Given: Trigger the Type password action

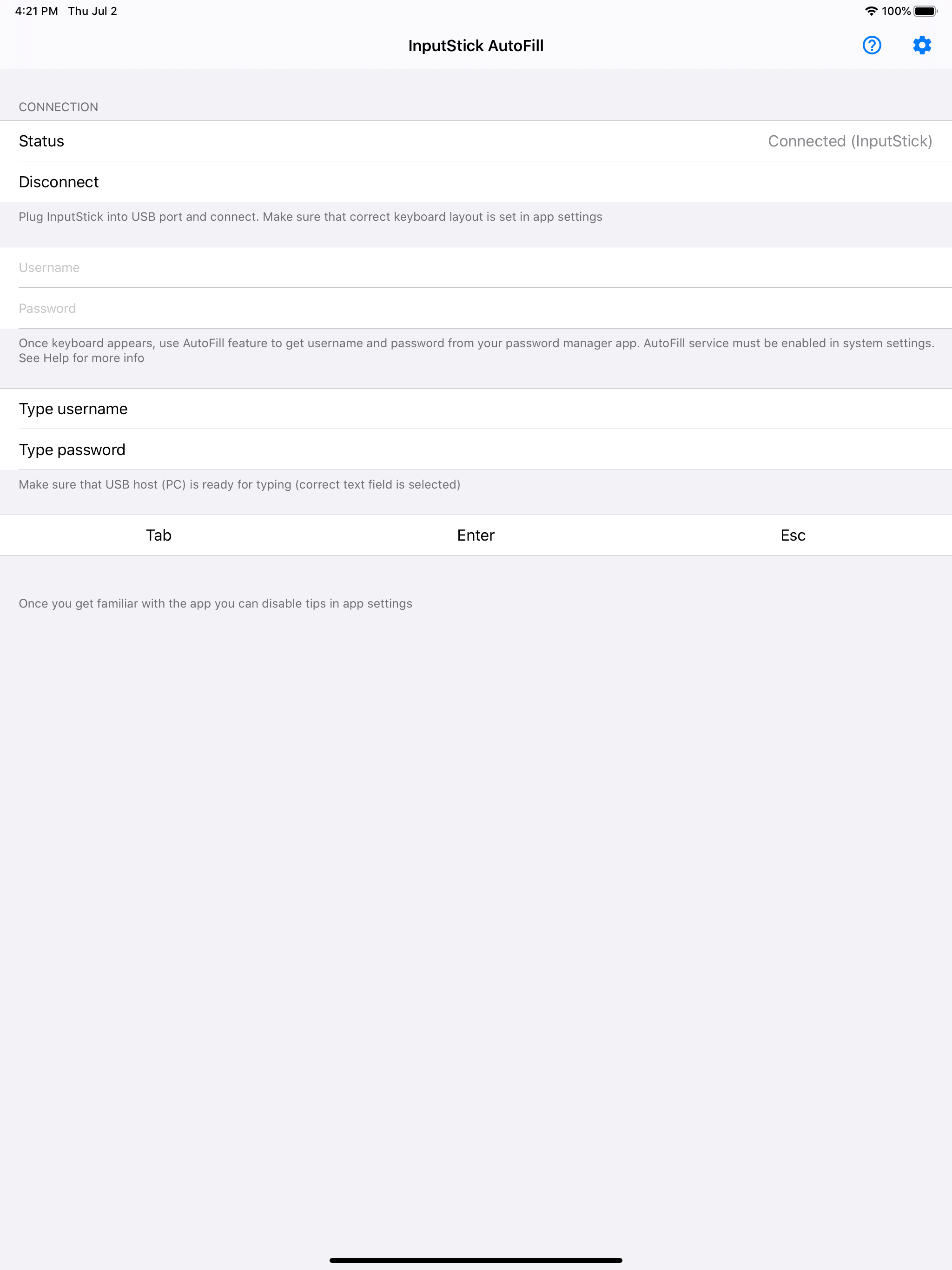Looking at the screenshot, I should (72, 450).
